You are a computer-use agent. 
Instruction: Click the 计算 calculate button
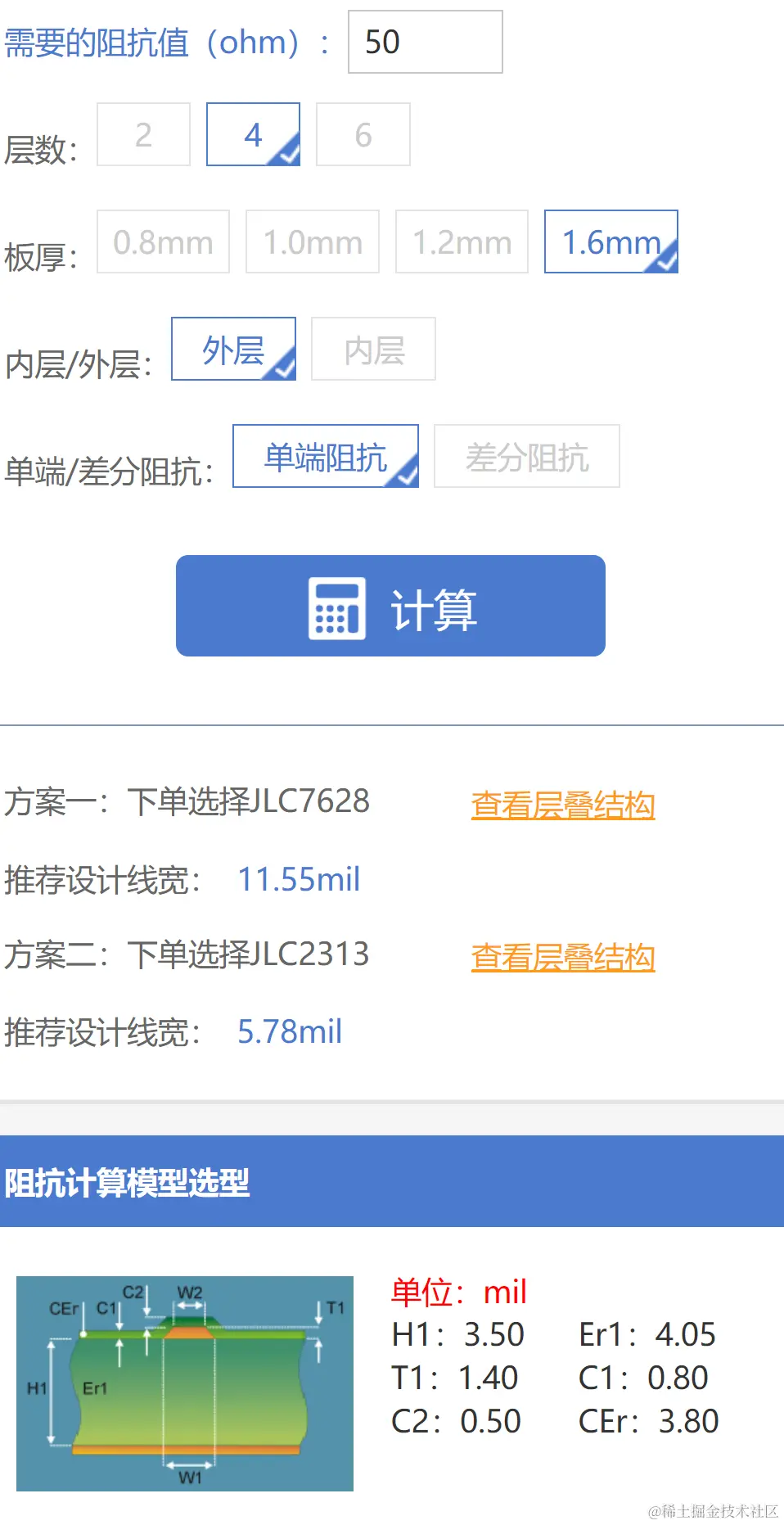(x=390, y=606)
